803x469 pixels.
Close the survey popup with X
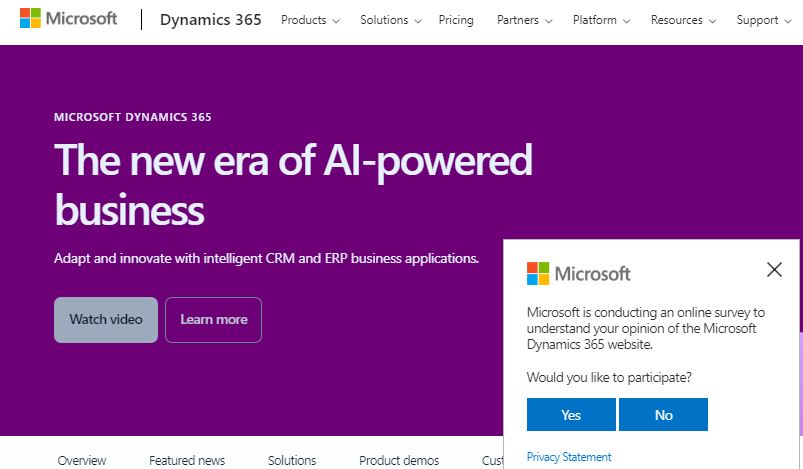[774, 269]
